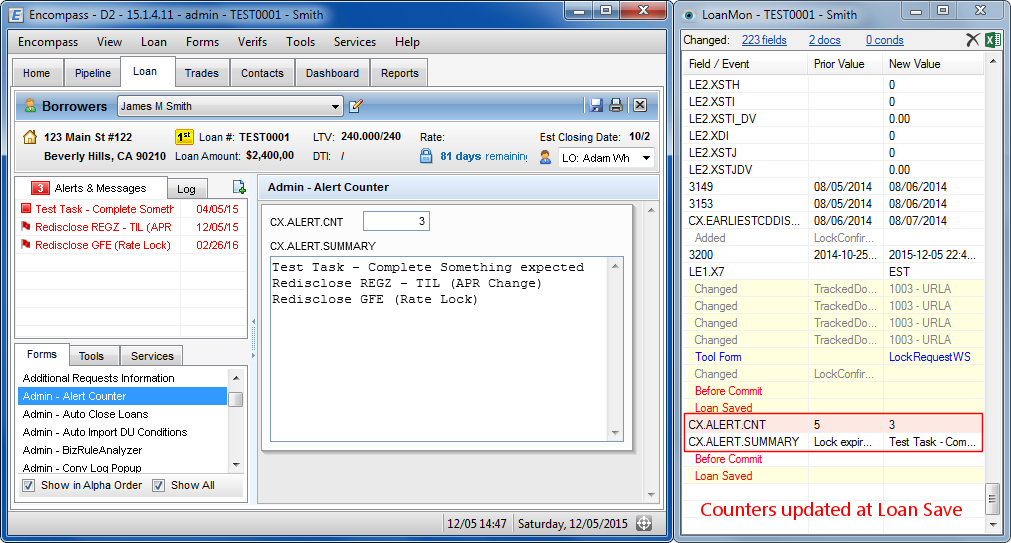Switch to the Contacts tab

262,73
